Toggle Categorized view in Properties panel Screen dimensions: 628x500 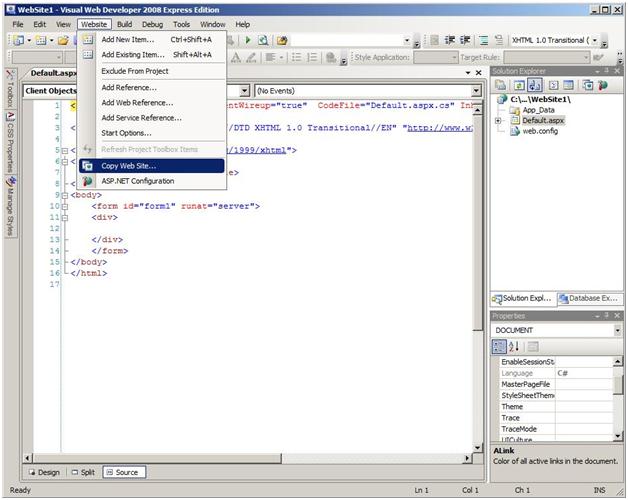pyautogui.click(x=500, y=346)
